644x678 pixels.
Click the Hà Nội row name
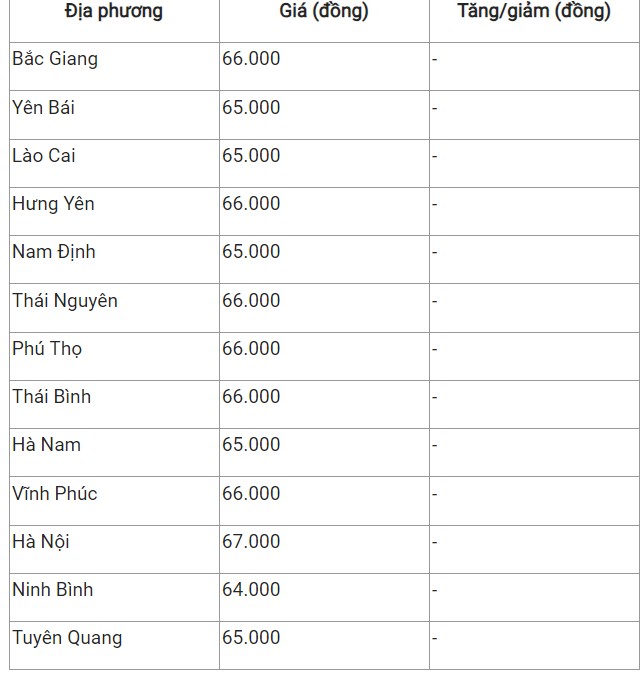pos(41,542)
